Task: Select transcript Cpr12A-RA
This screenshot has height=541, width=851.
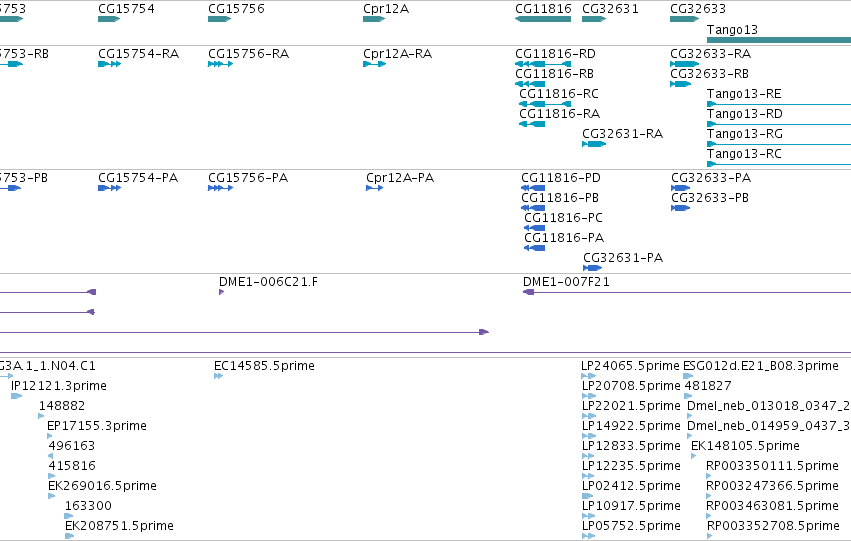Action: [x=397, y=54]
